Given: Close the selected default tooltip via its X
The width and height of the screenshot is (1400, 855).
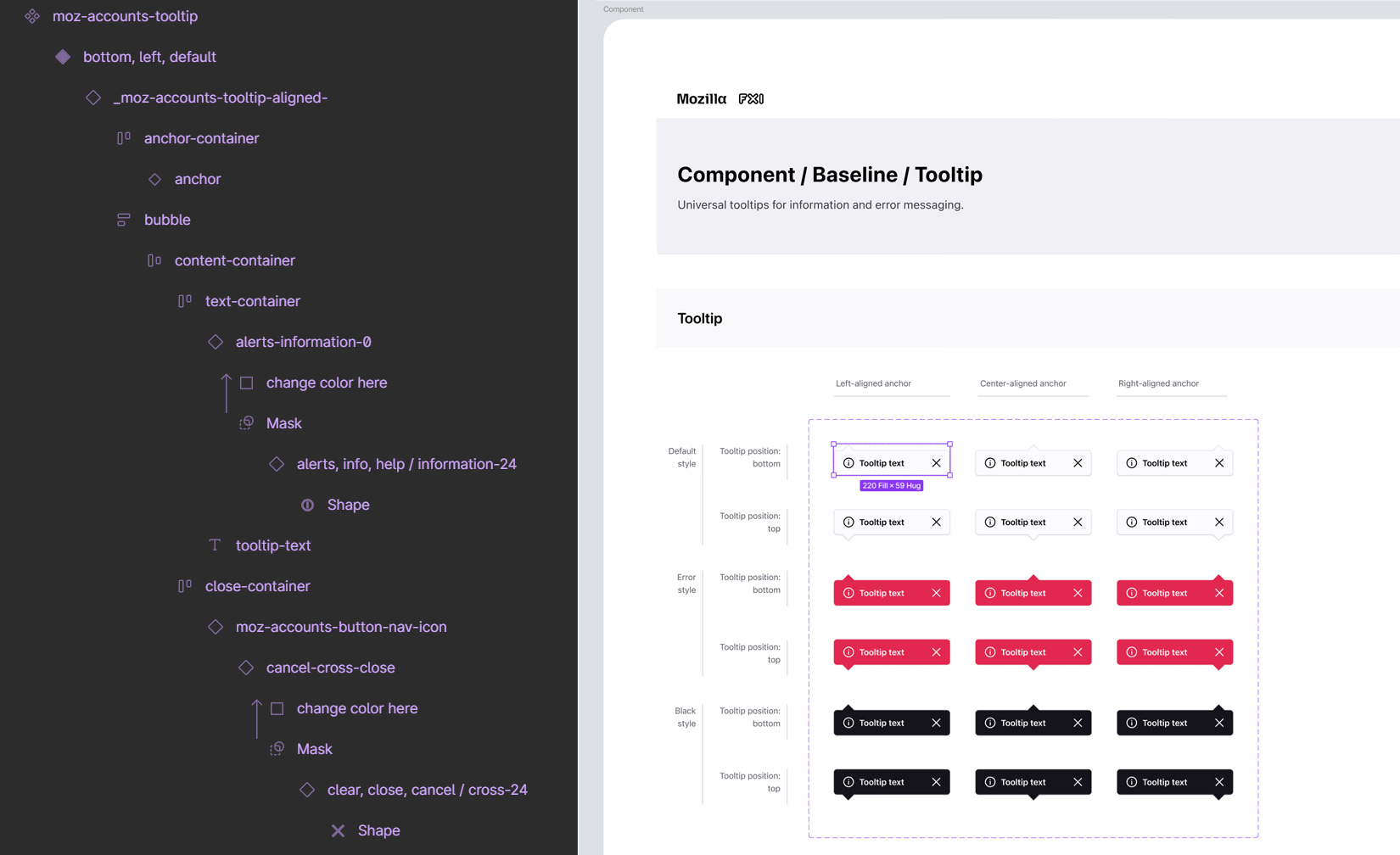Looking at the screenshot, I should [x=936, y=463].
